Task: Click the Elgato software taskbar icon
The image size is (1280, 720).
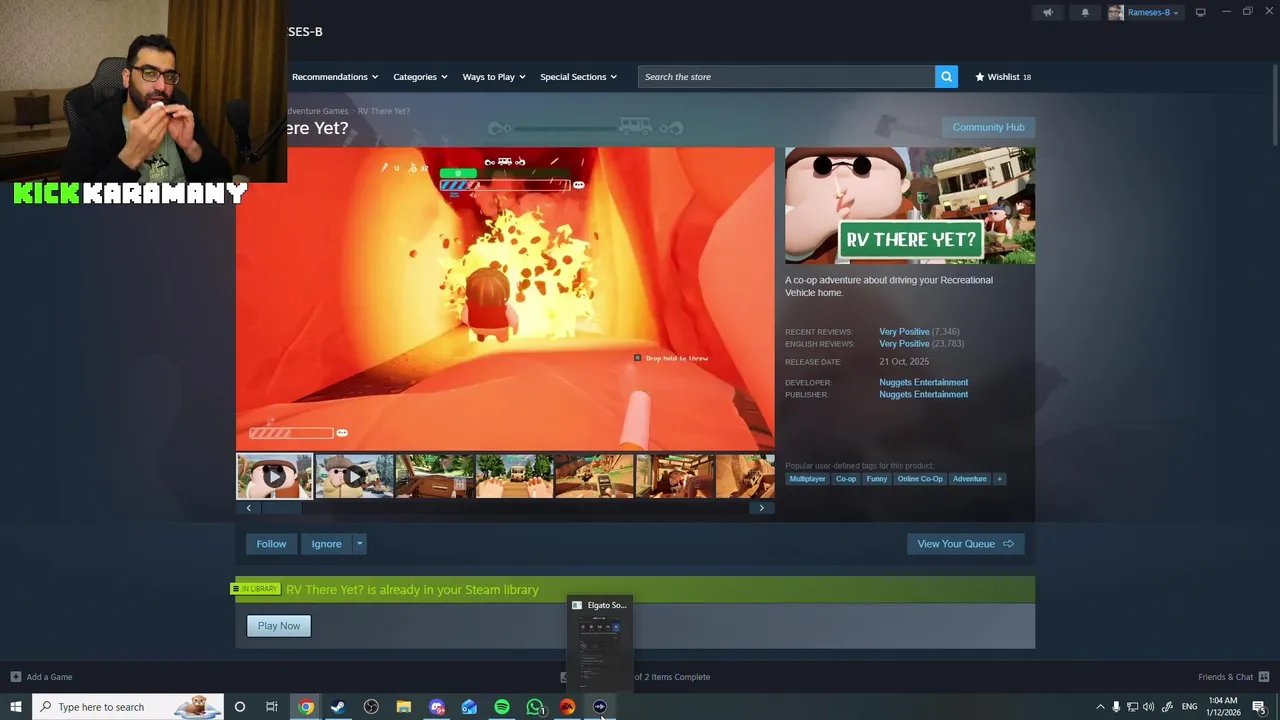Action: click(600, 707)
